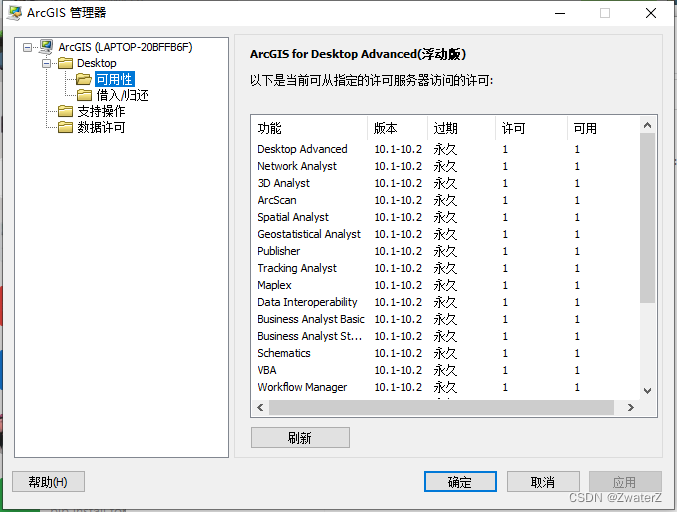Screen dimensions: 677x512
Task: Click the ArcGIS 管理器 title bar icon
Action: point(14,13)
